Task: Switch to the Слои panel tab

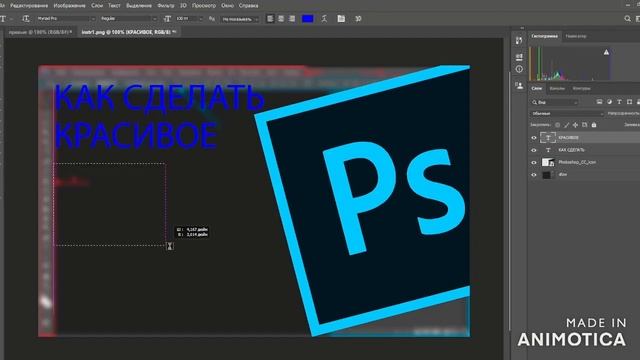Action: (536, 88)
